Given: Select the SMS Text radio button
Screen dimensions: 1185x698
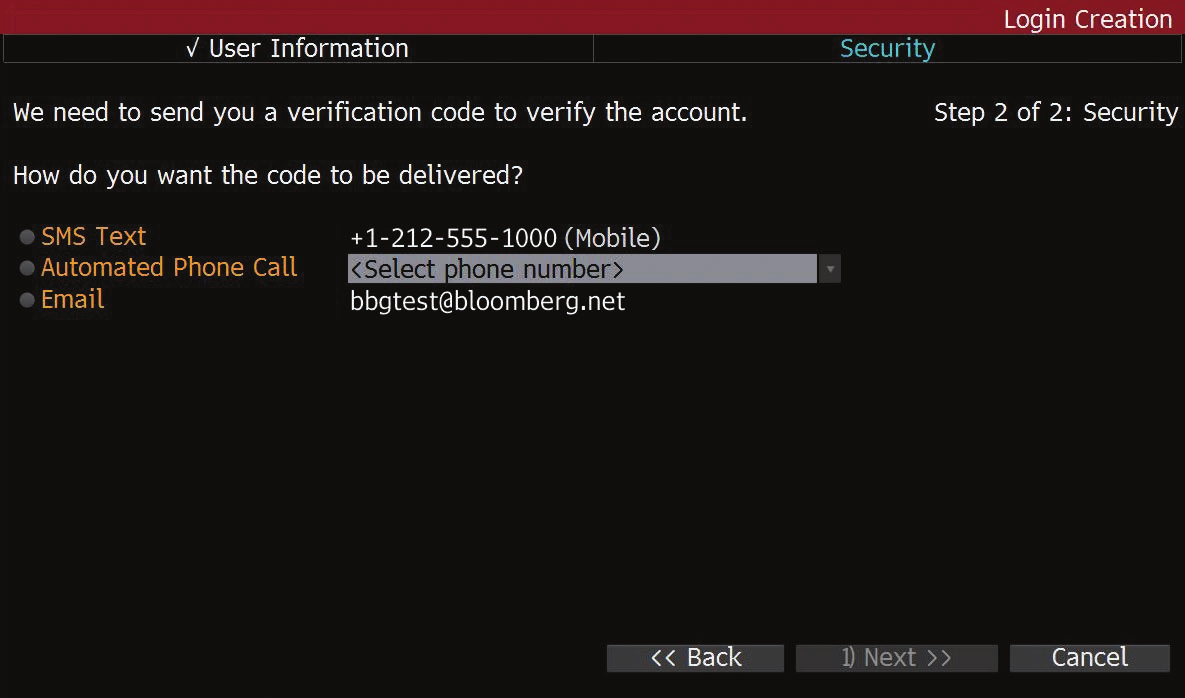Looking at the screenshot, I should [27, 238].
